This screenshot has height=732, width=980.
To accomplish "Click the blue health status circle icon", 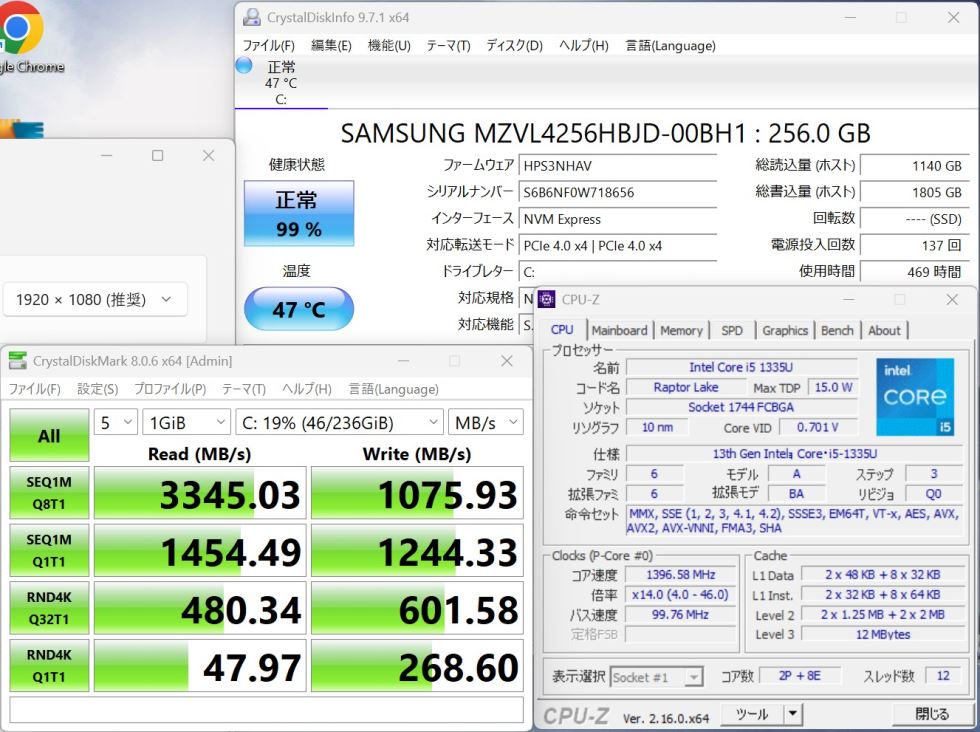I will [244, 65].
